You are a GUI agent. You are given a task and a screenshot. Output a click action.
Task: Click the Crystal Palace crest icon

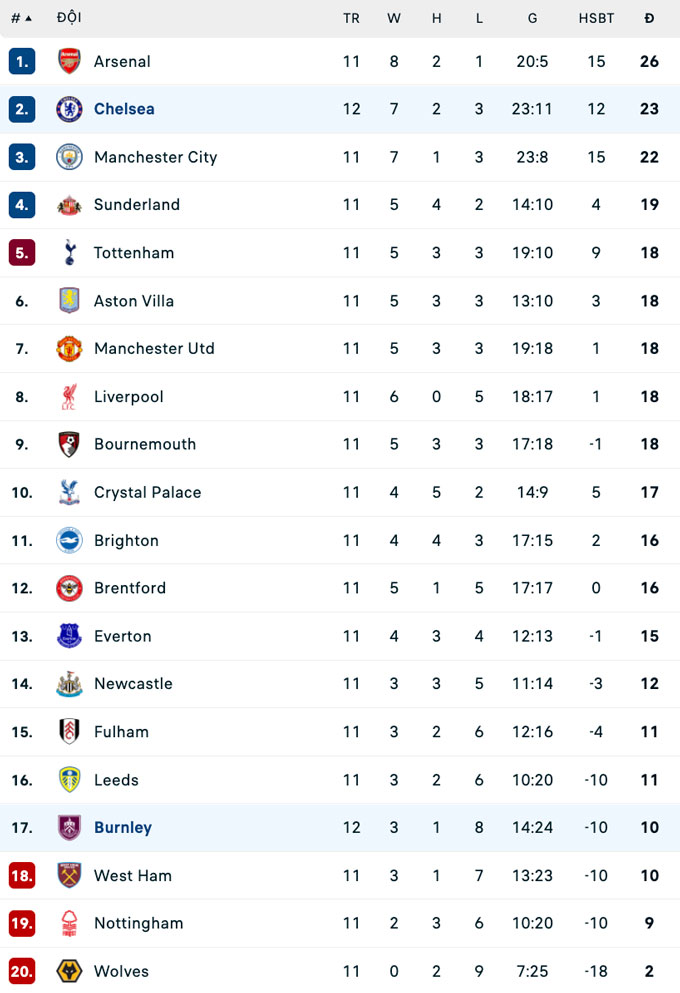pos(69,492)
